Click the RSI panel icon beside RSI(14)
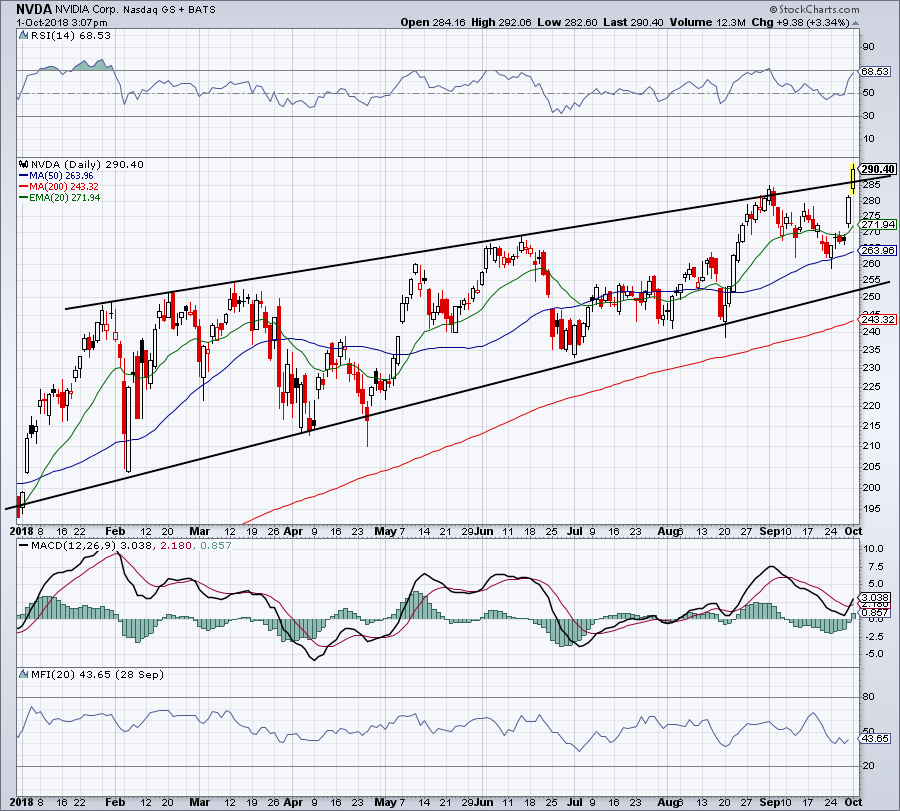The image size is (900, 811). coord(23,36)
